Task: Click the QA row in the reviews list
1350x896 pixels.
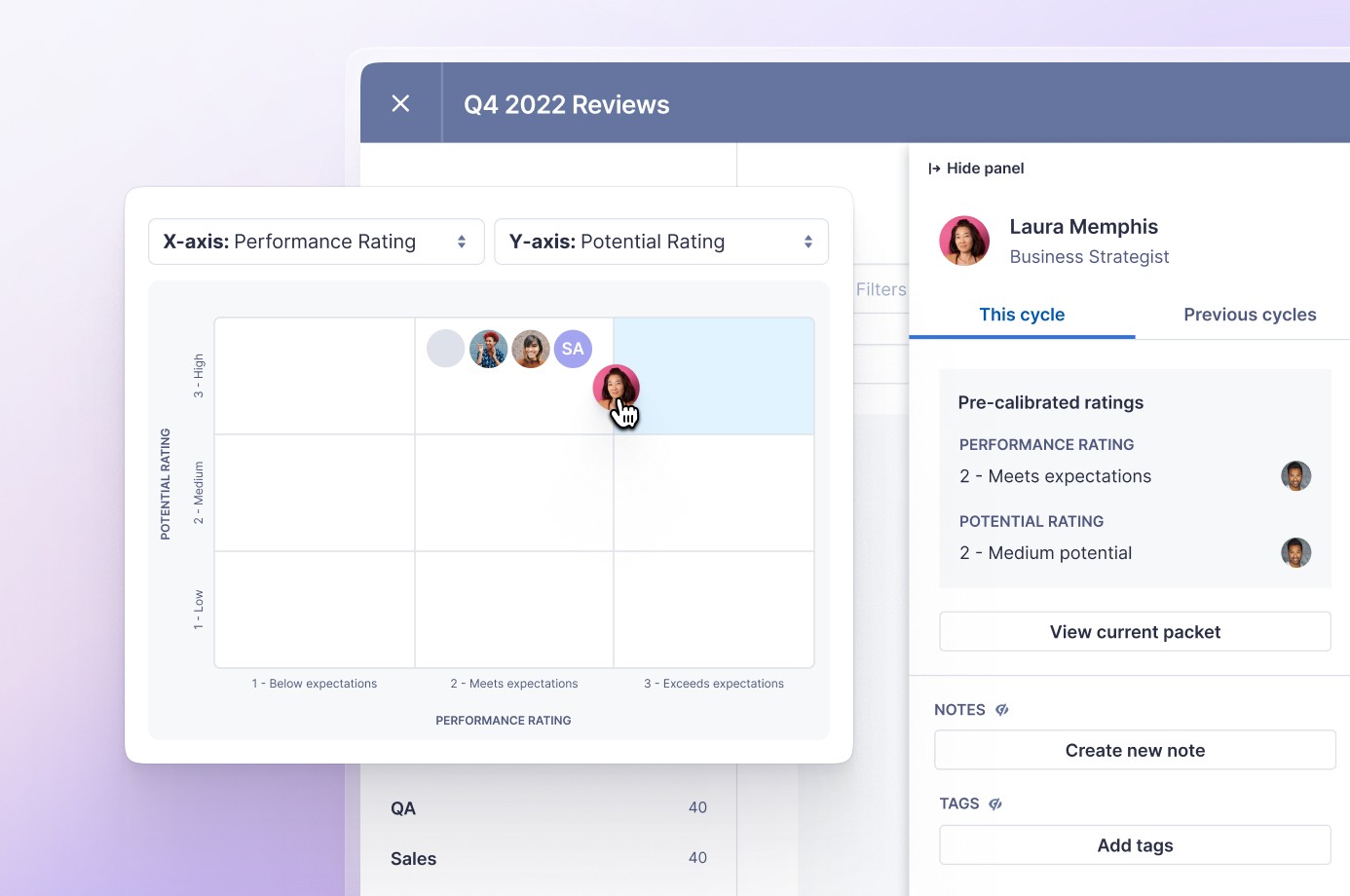Action: pyautogui.click(x=548, y=807)
